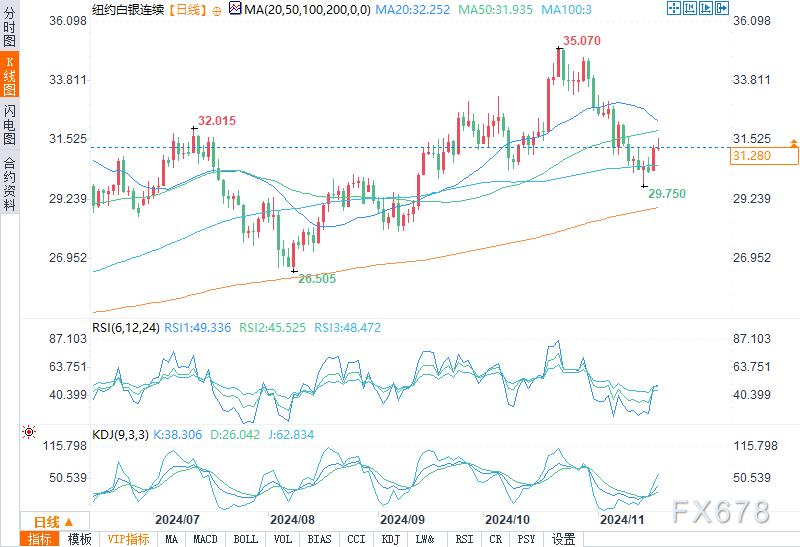Switch to the 分时图 side tab
The height and width of the screenshot is (547, 800).
click(10, 30)
